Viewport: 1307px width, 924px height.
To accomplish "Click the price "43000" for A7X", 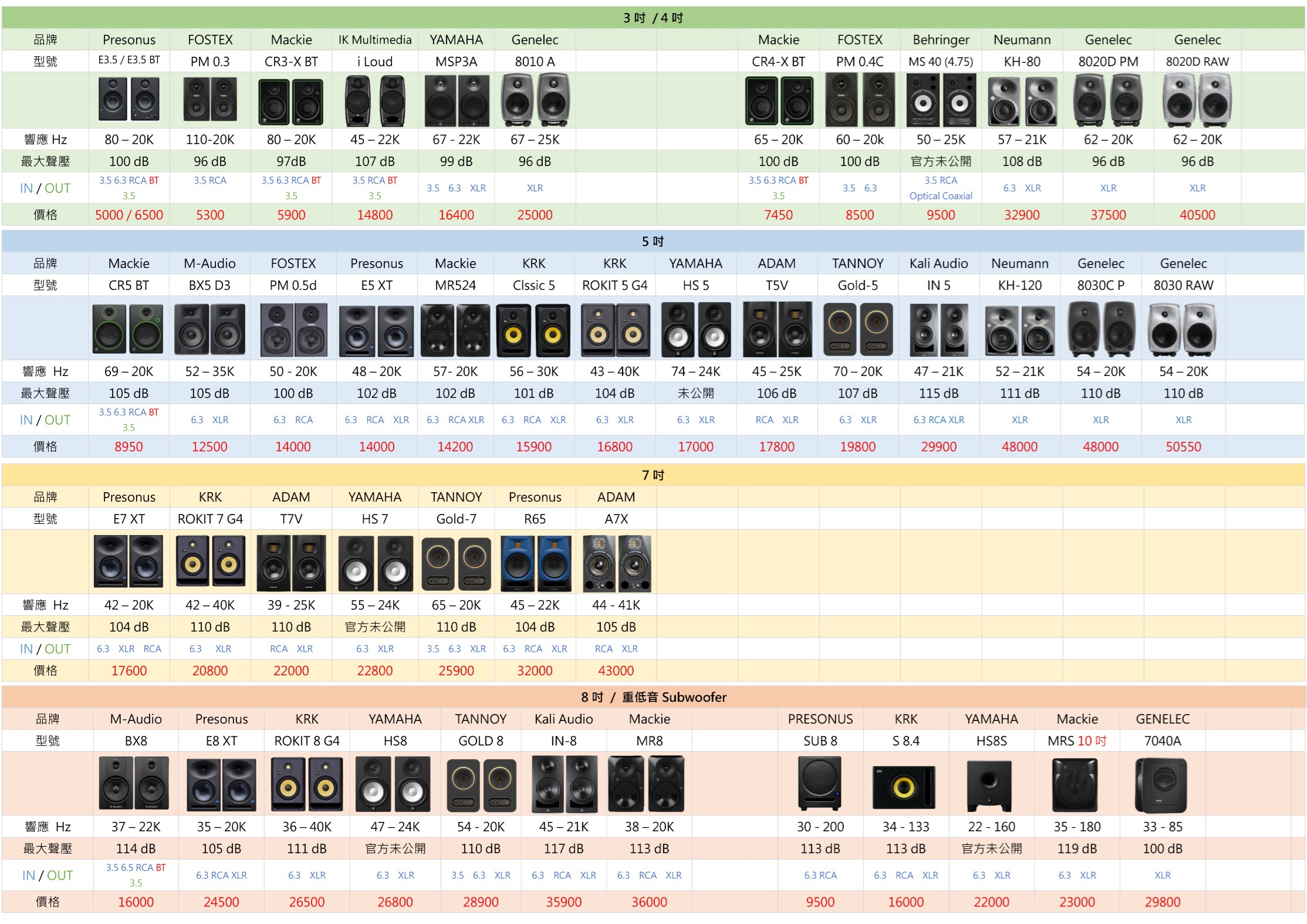I will pos(616,671).
